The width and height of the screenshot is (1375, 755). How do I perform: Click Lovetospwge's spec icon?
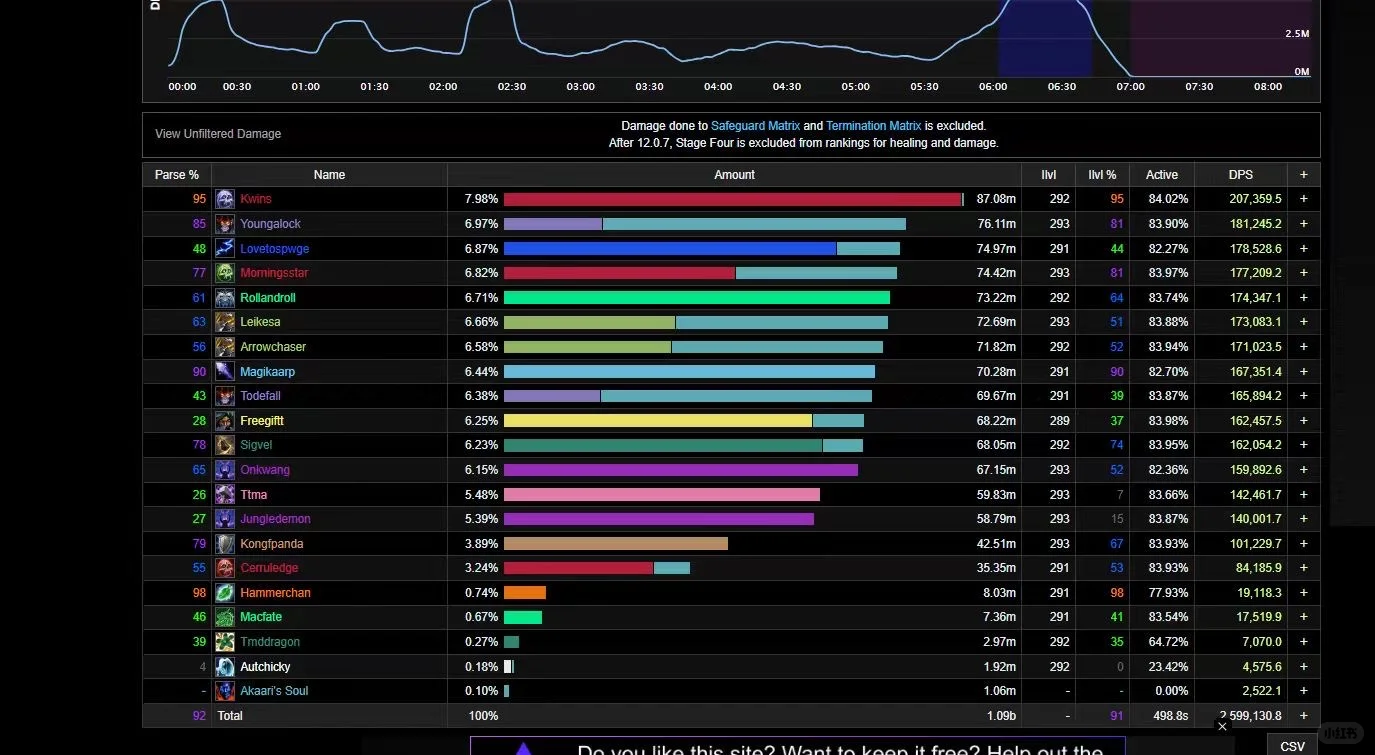[x=225, y=248]
